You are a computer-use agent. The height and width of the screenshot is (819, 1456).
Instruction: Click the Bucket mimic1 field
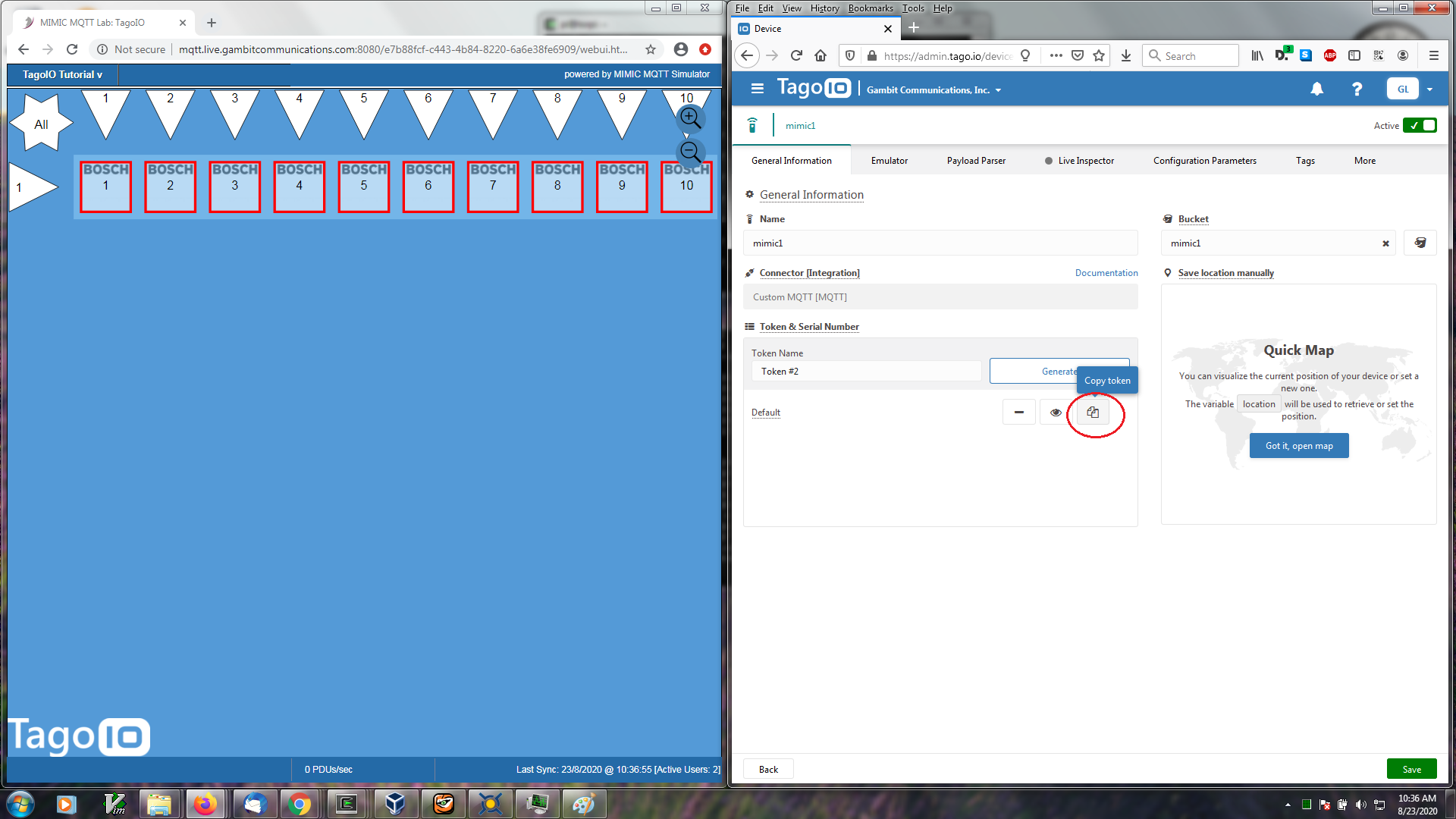1278,243
